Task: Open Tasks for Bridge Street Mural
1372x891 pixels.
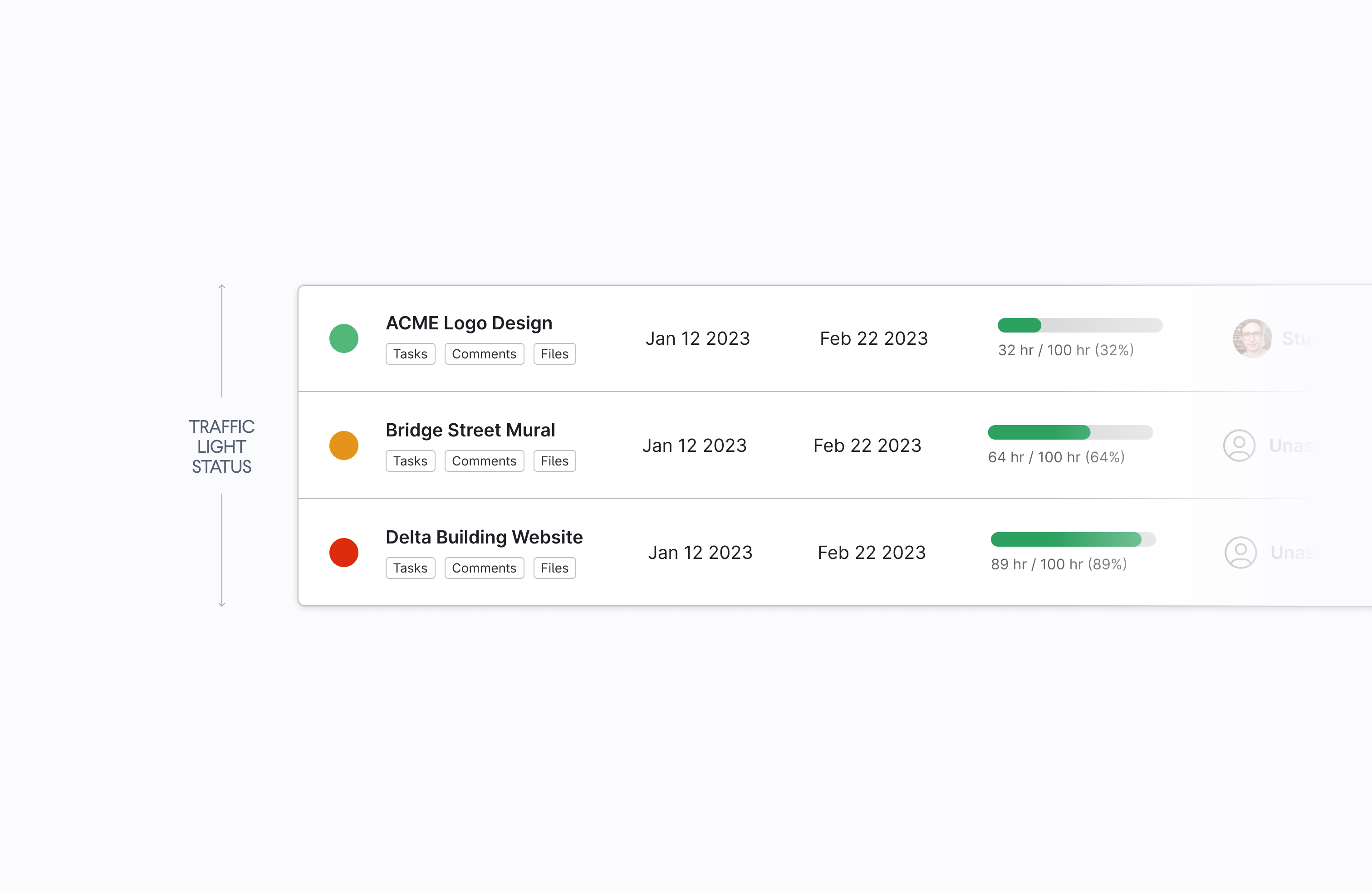Action: tap(410, 461)
